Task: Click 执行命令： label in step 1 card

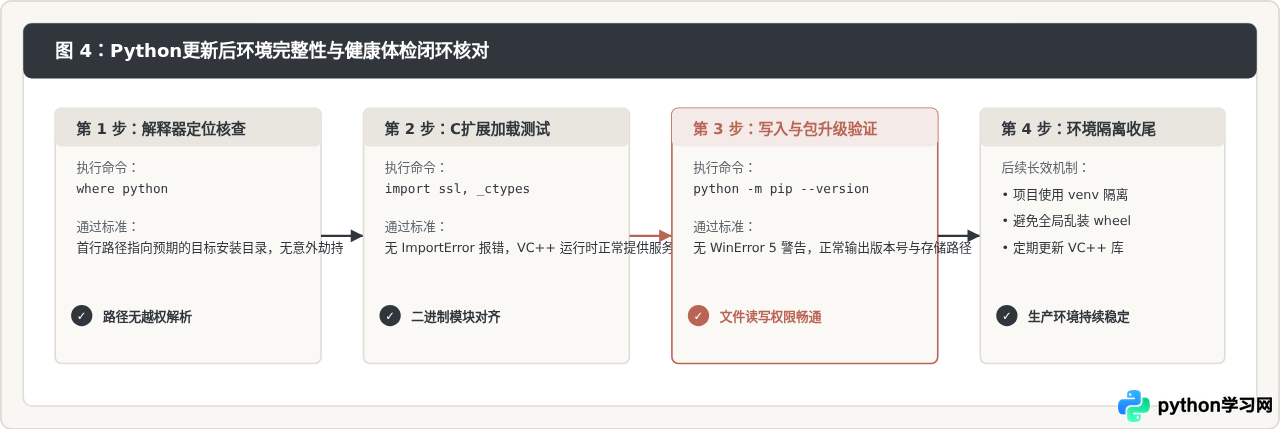Action: coord(108,168)
